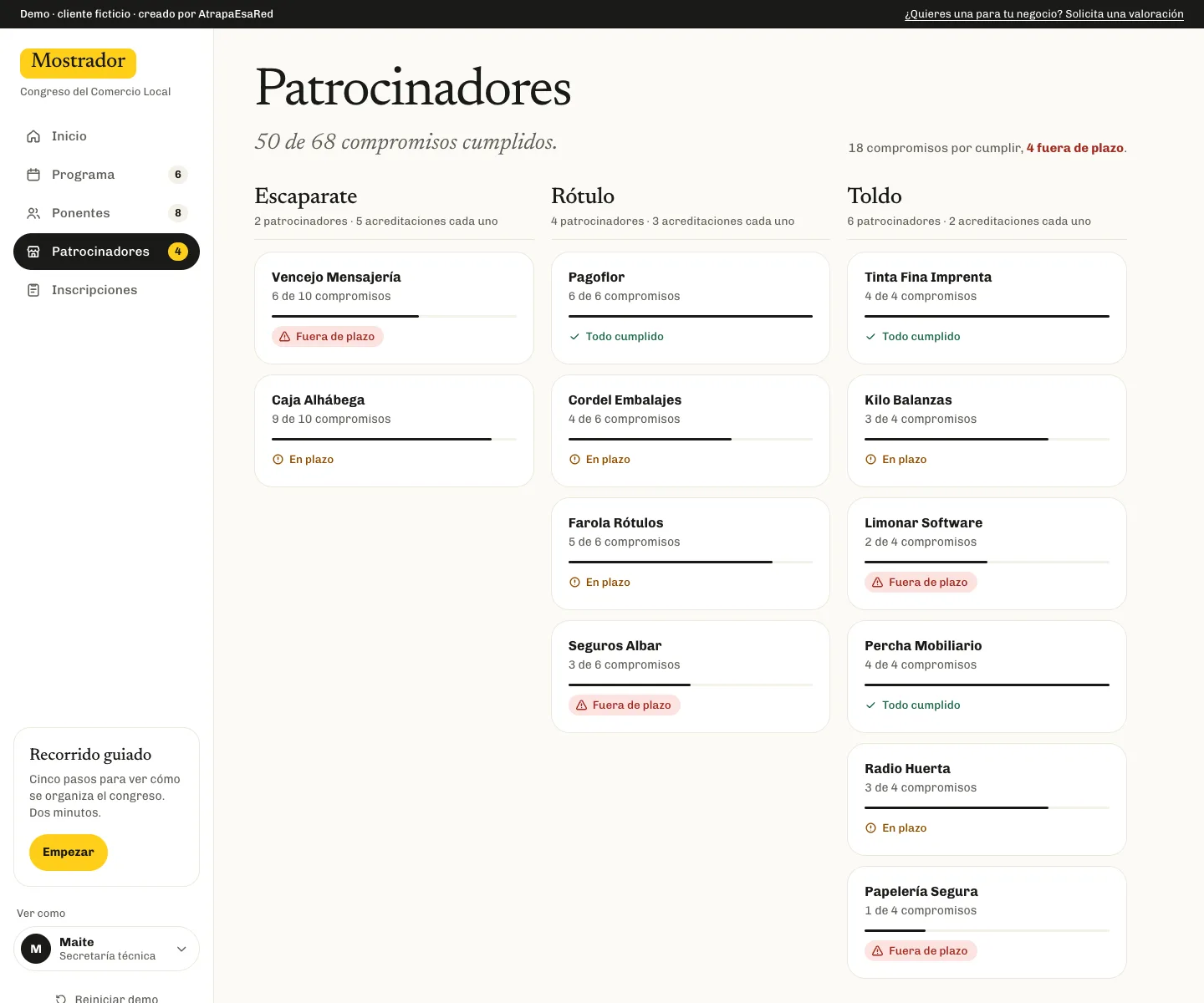The width and height of the screenshot is (1204, 1003).
Task: Click the Farola Rótulos progress bar
Action: tap(691, 563)
